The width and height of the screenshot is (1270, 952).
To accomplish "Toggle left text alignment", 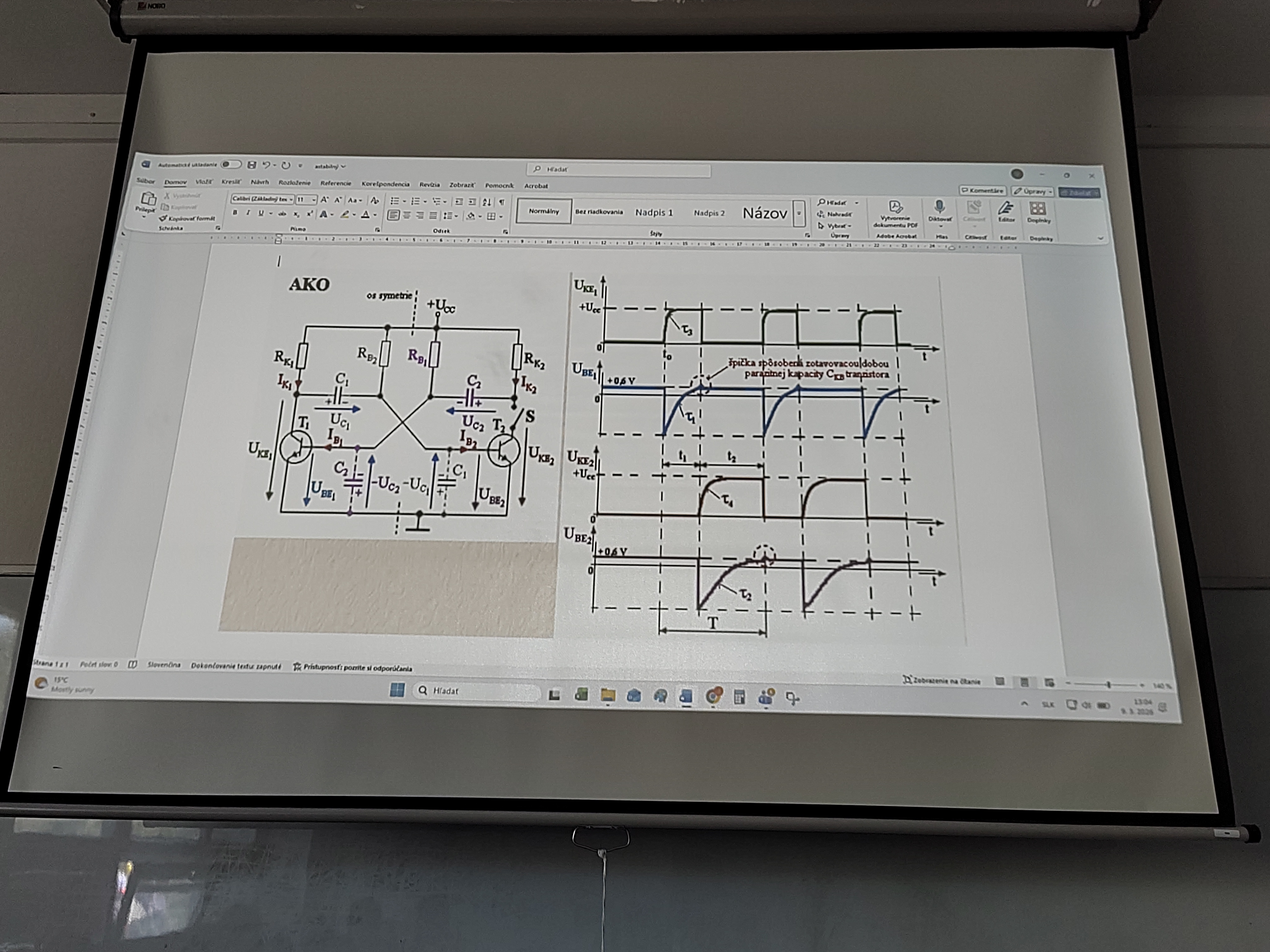I will click(x=393, y=215).
